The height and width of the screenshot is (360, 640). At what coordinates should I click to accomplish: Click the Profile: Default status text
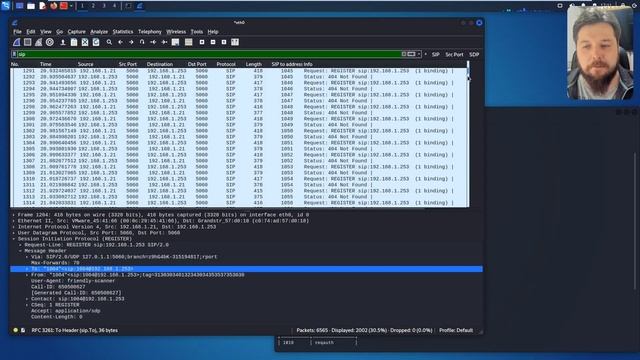[456, 330]
